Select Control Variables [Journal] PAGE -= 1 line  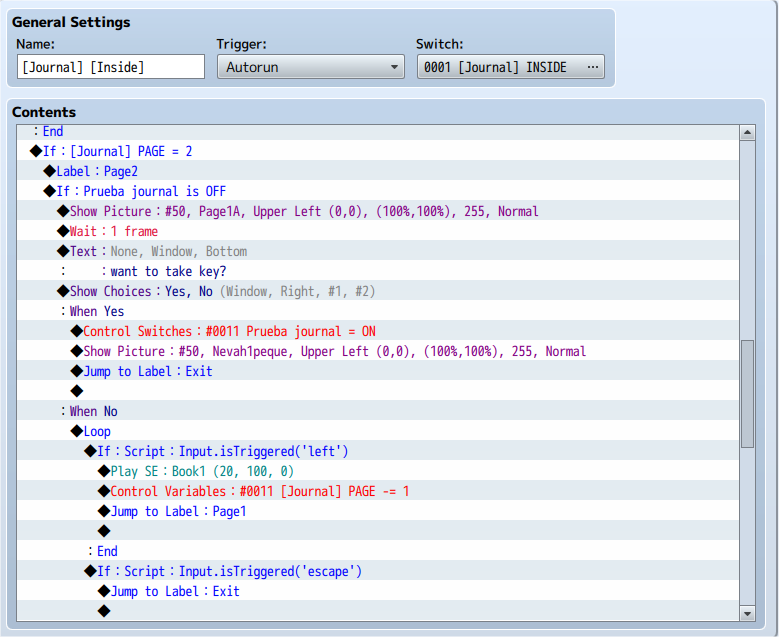[378, 491]
